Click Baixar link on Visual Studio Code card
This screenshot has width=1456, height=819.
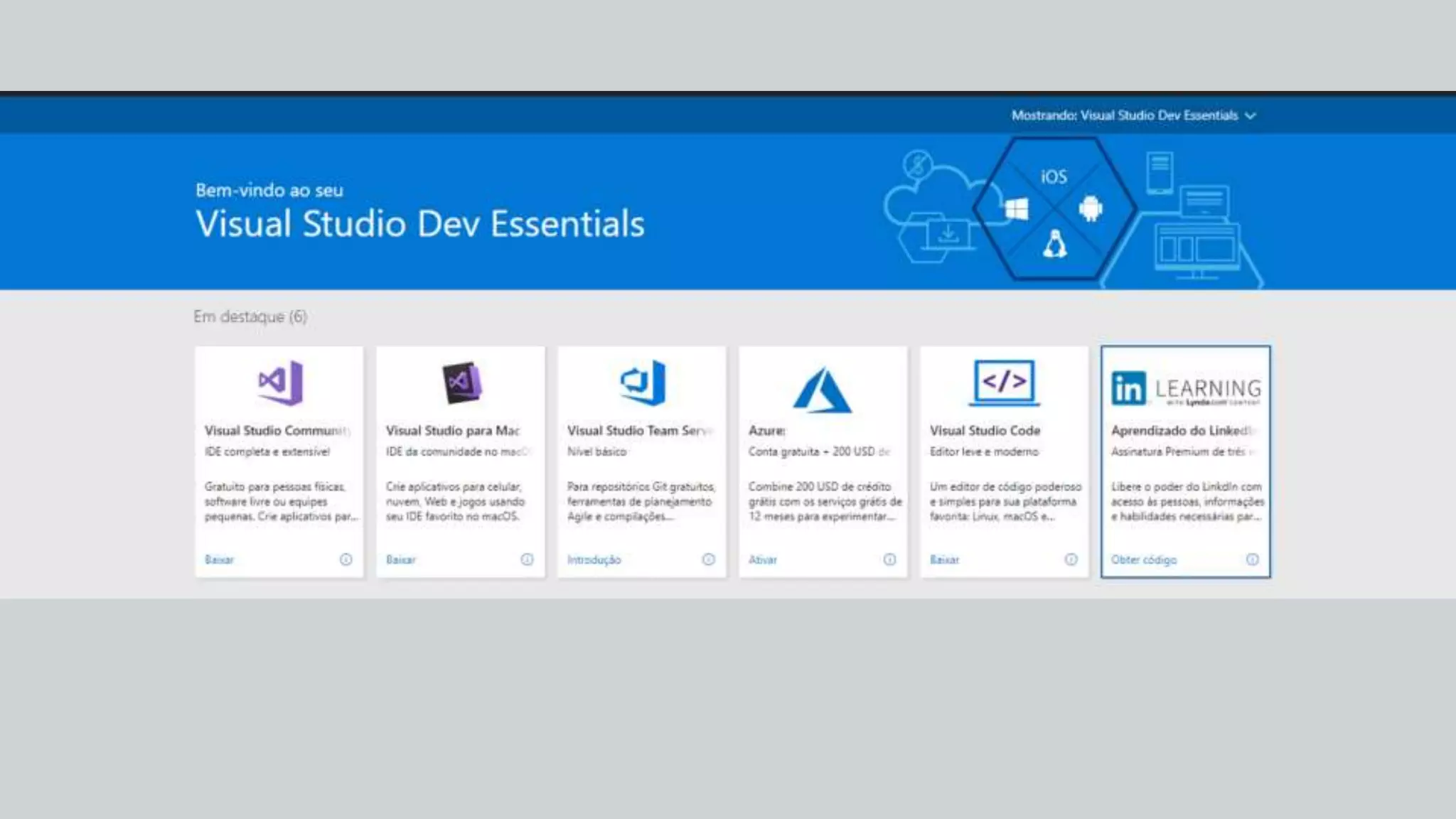click(x=944, y=560)
